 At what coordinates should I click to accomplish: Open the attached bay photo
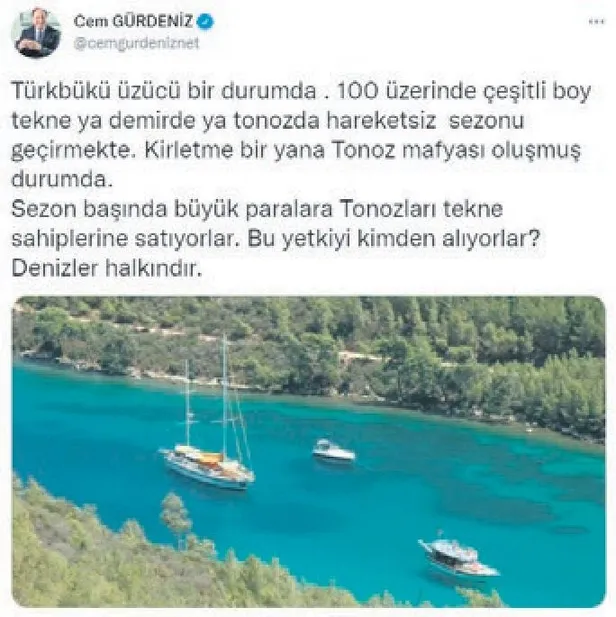(x=309, y=452)
